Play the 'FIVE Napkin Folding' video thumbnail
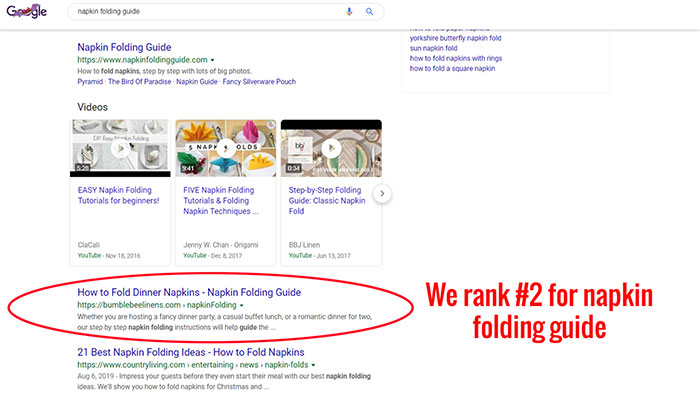The width and height of the screenshot is (700, 394). pos(225,148)
